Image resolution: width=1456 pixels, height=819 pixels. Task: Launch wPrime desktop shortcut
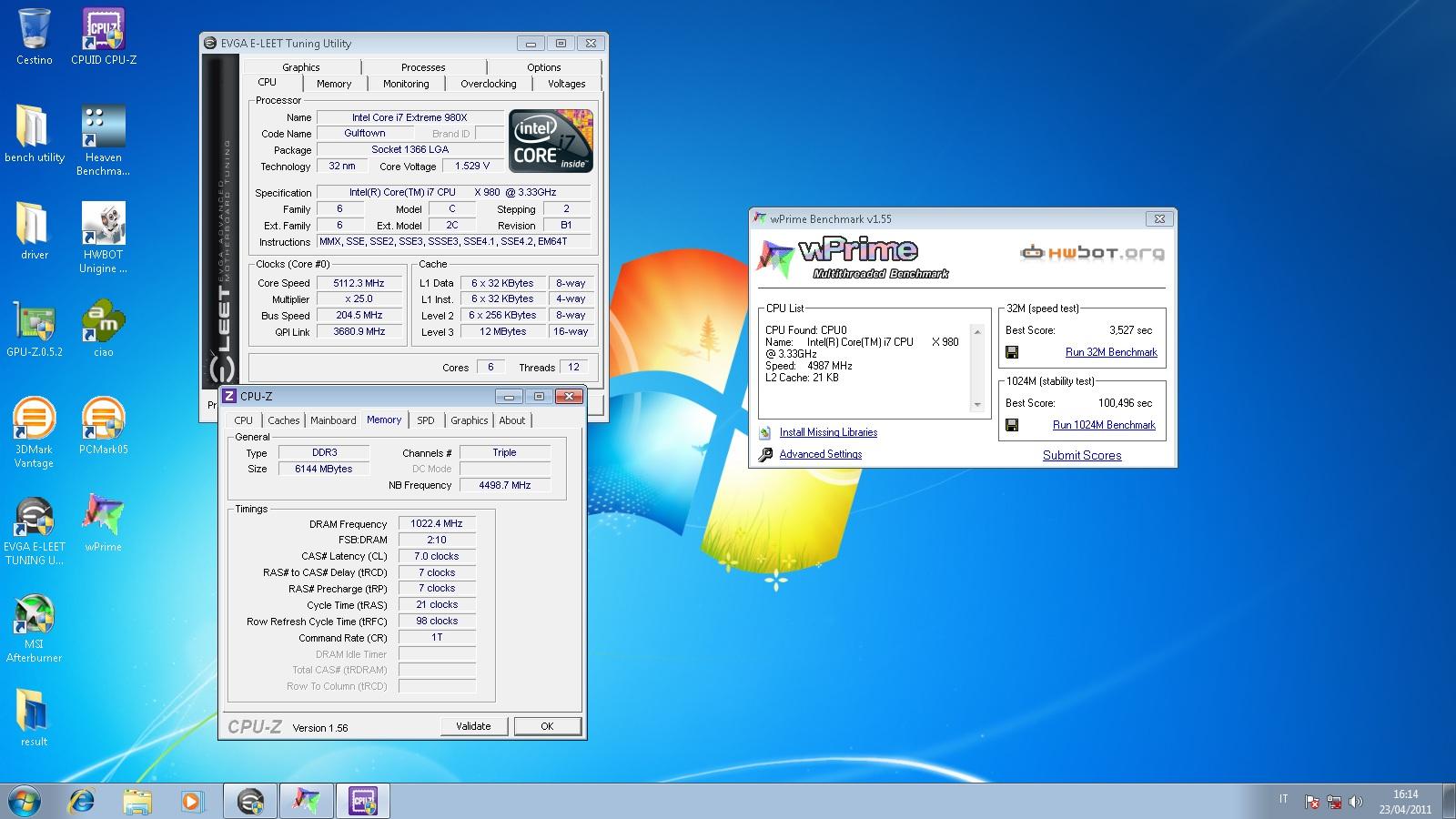pos(104,523)
